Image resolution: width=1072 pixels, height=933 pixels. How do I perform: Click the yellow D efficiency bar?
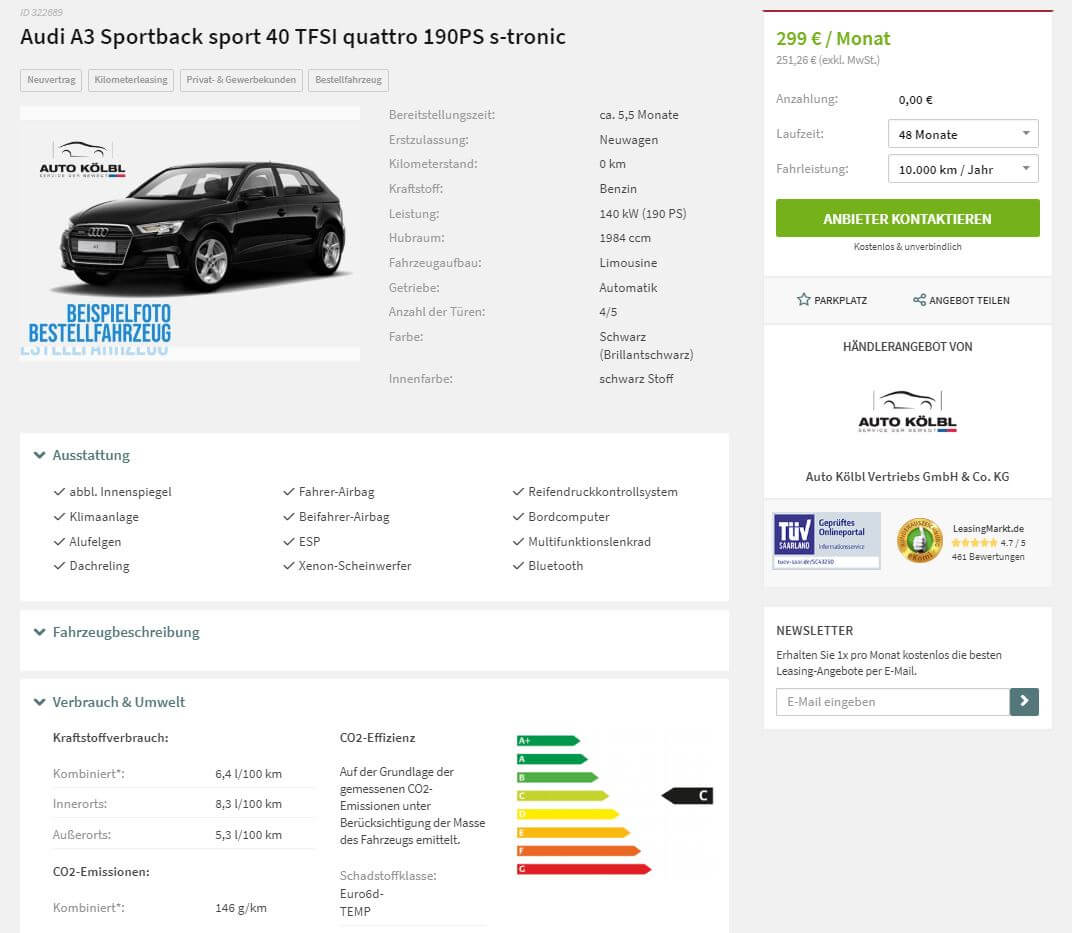coord(567,813)
